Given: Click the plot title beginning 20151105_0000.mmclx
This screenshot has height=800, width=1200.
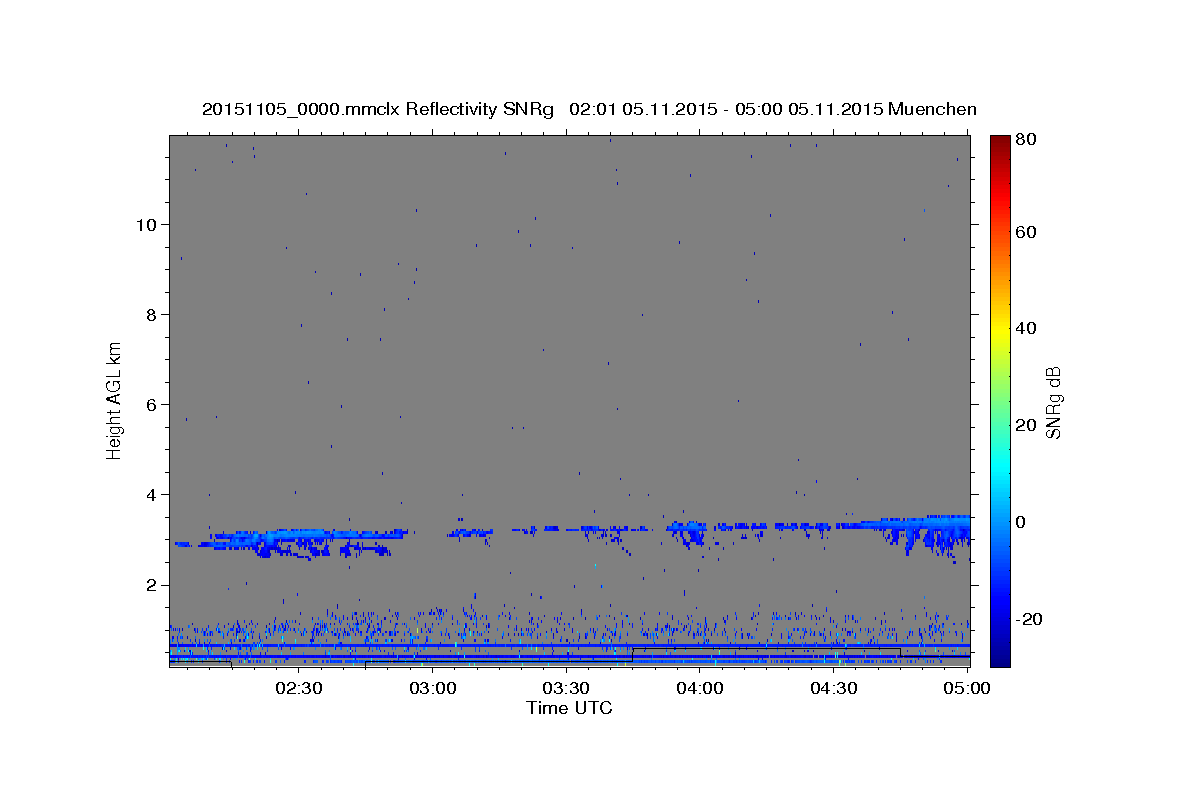Looking at the screenshot, I should 589,109.
